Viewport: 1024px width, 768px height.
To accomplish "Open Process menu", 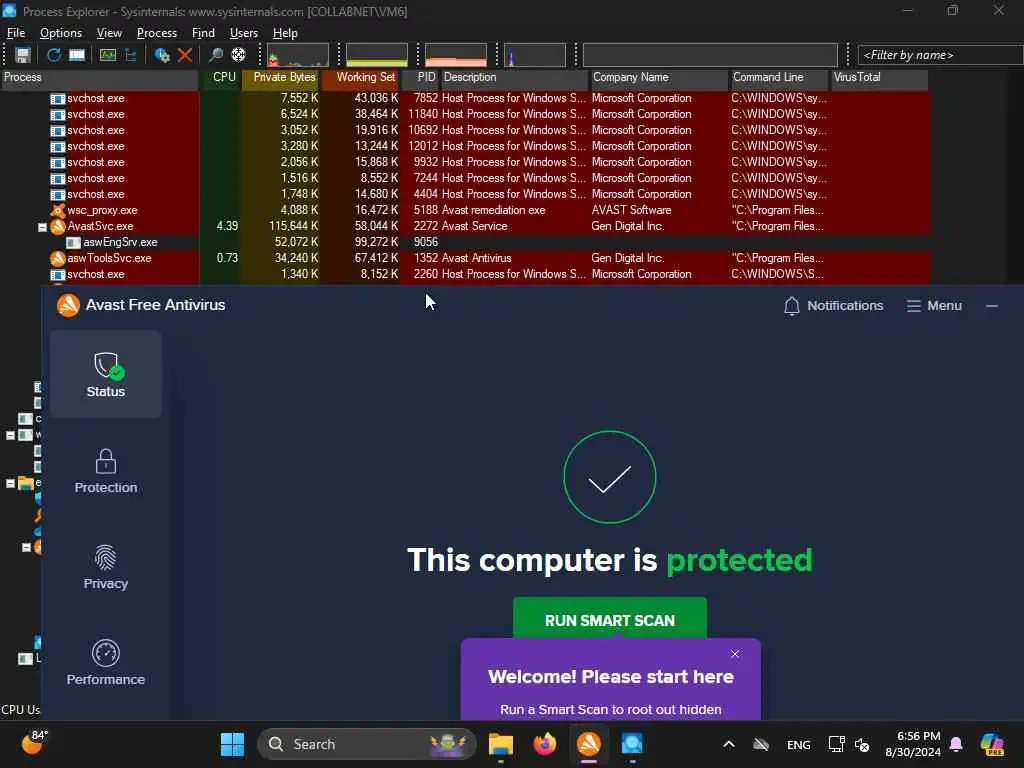I will pyautogui.click(x=157, y=33).
